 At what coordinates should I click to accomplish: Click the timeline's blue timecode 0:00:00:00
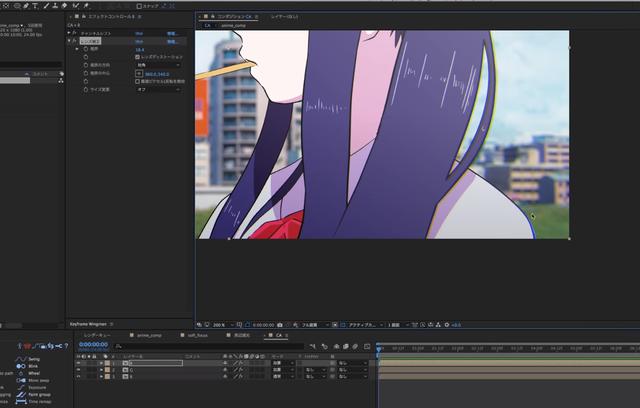(93, 345)
